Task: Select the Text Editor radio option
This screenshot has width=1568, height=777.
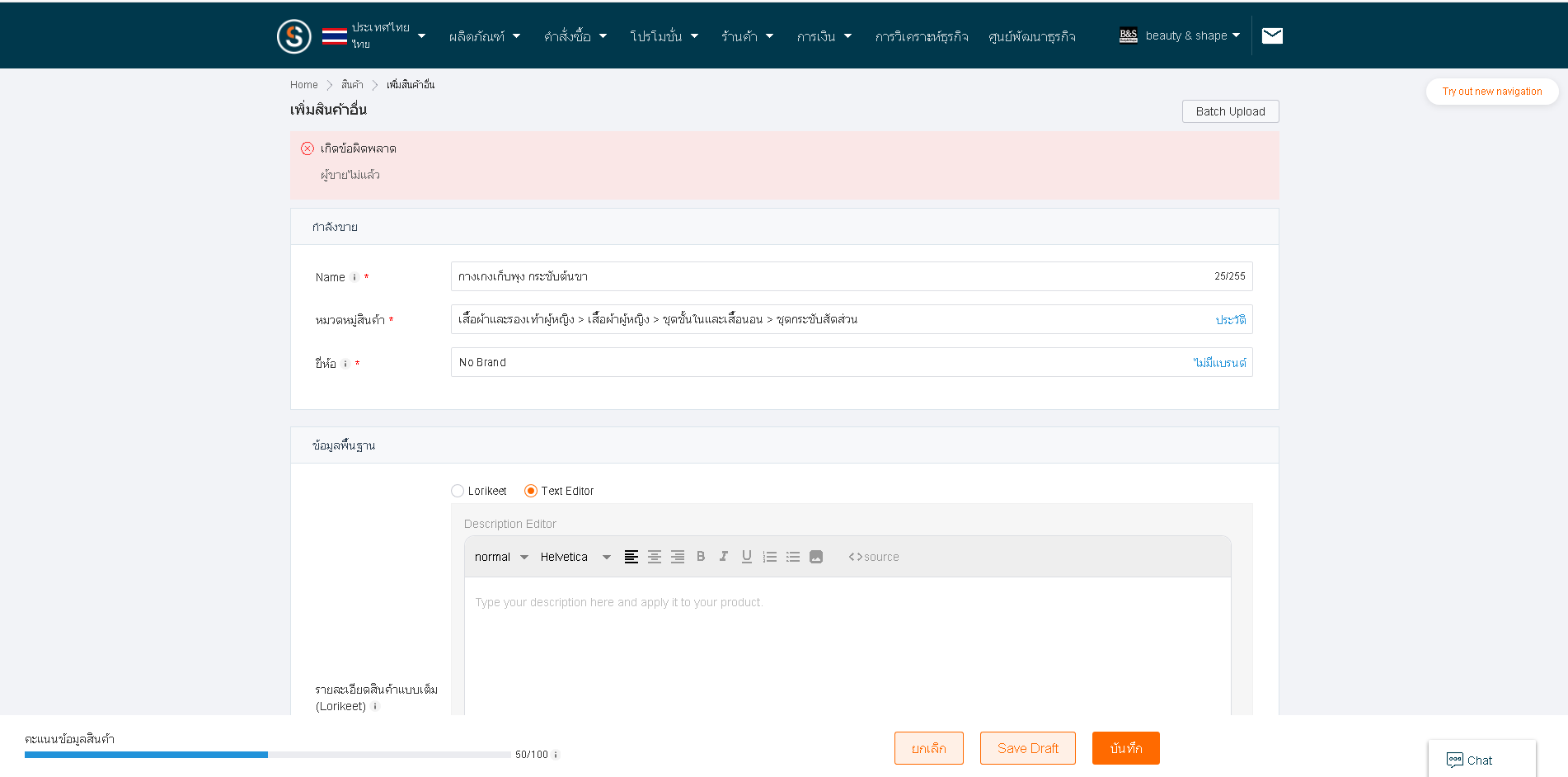Action: 531,491
